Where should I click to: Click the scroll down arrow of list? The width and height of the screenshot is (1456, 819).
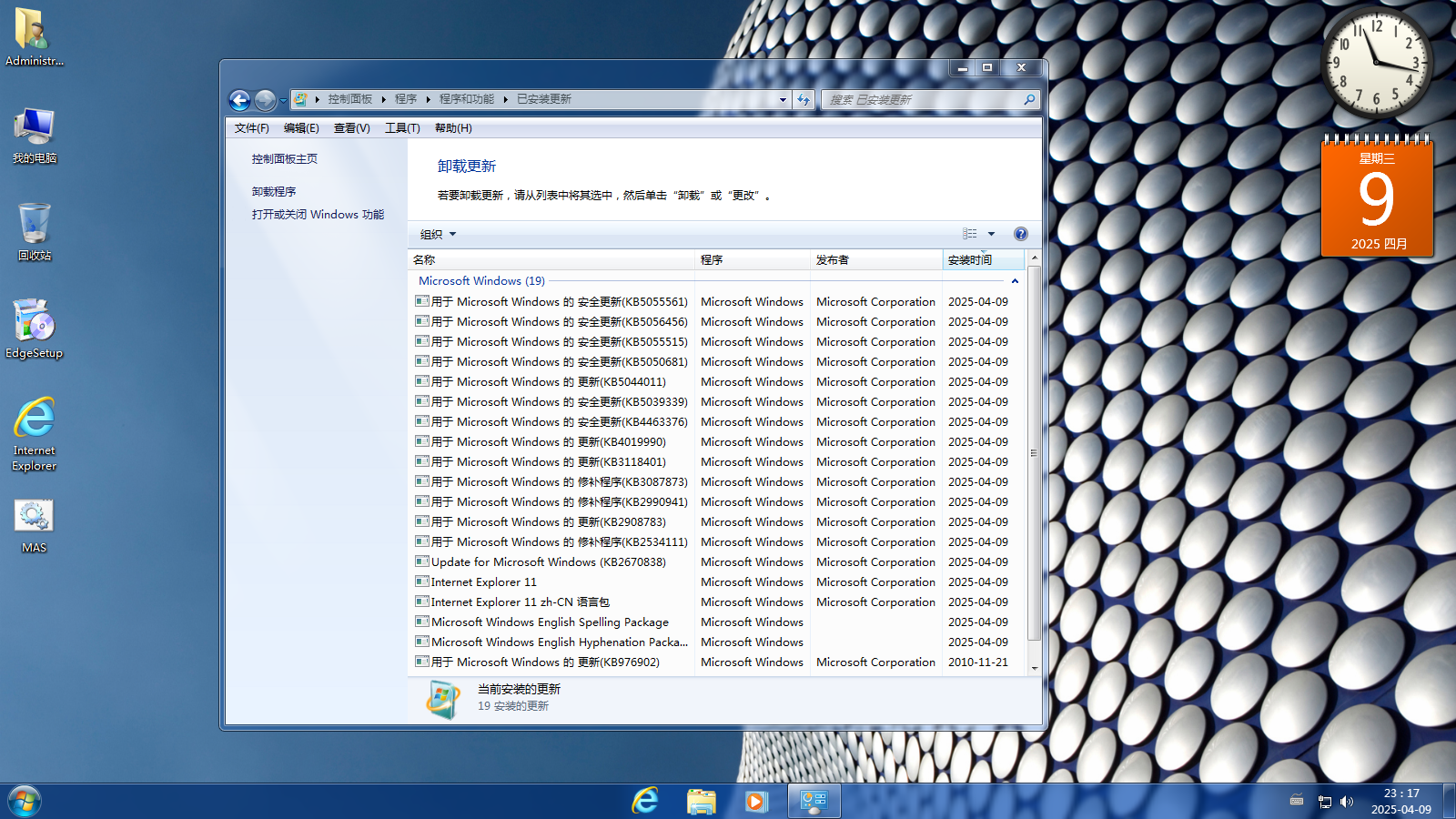point(1034,668)
